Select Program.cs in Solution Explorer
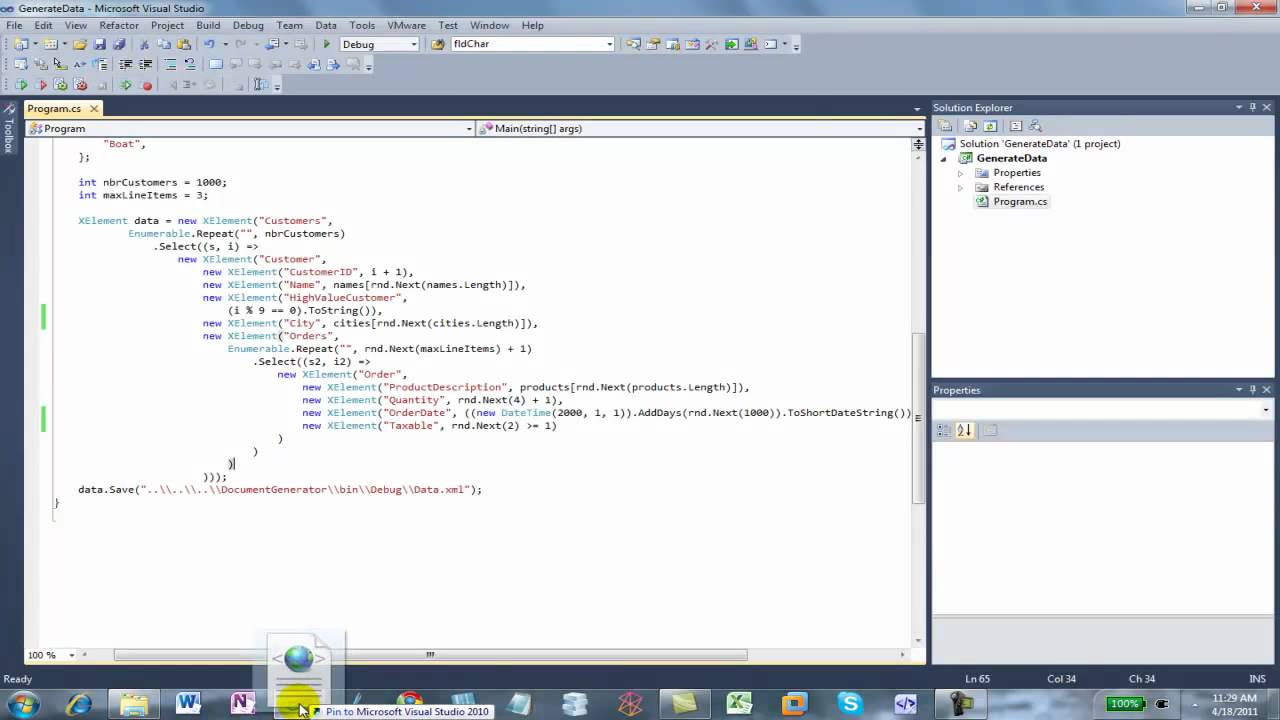Viewport: 1280px width, 720px height. (x=1020, y=202)
